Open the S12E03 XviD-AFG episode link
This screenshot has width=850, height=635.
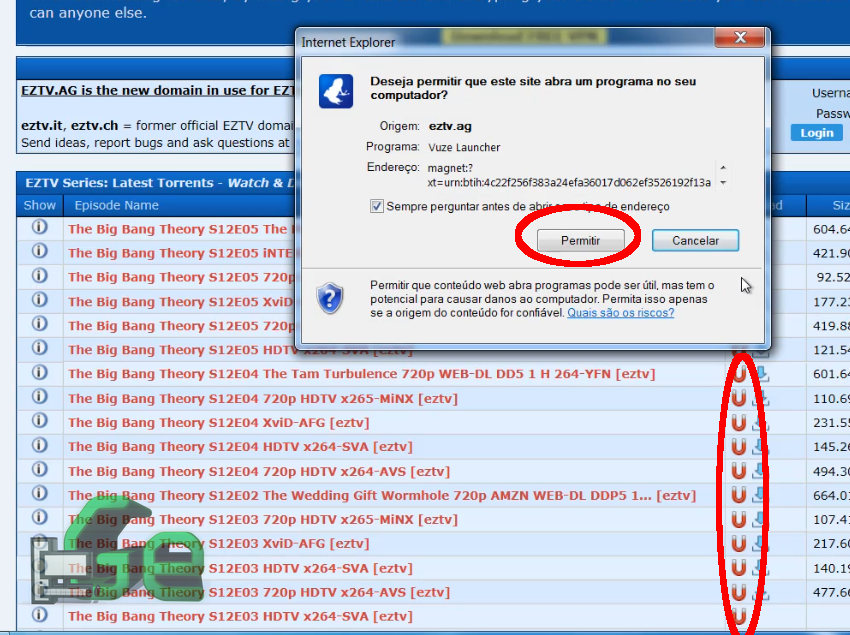(x=219, y=543)
